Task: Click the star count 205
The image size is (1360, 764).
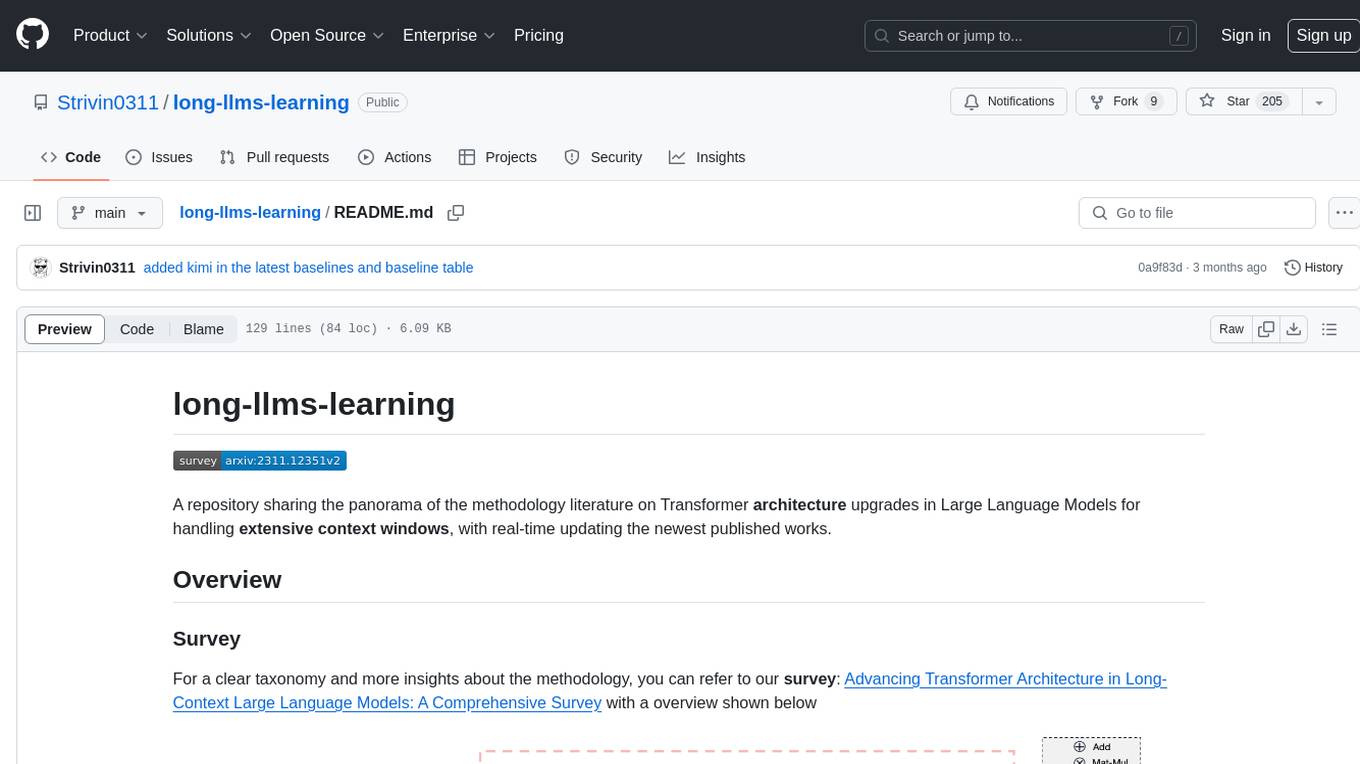Action: [x=1272, y=102]
